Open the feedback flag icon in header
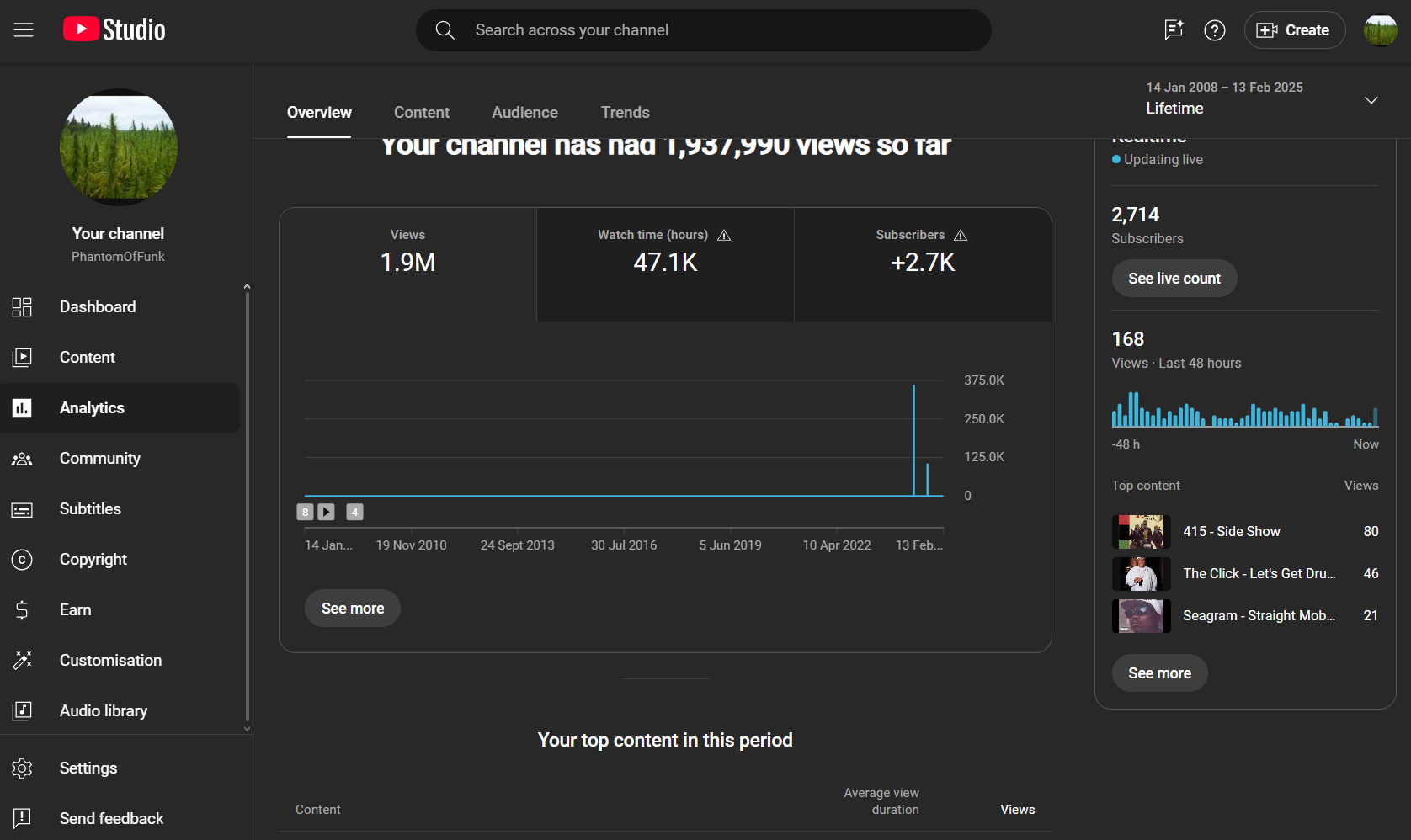The height and width of the screenshot is (840, 1411). (x=1174, y=30)
